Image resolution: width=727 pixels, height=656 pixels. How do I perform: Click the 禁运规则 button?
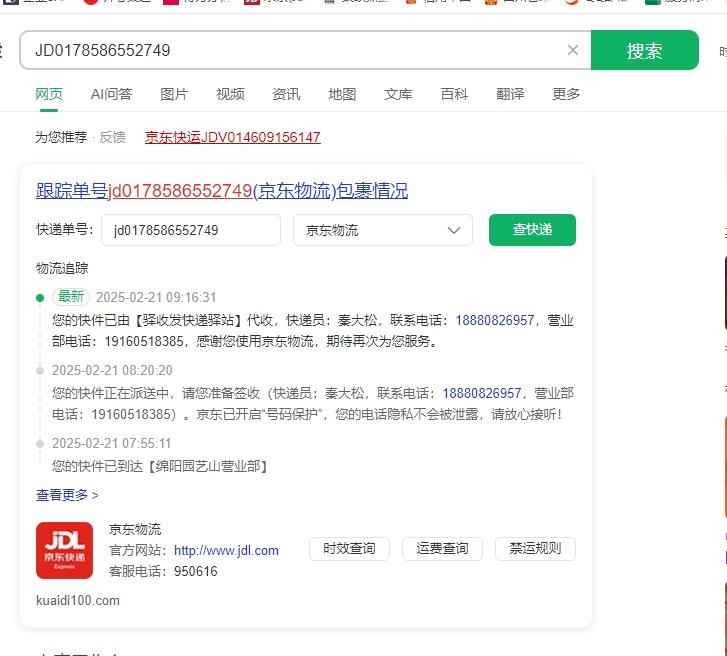536,549
